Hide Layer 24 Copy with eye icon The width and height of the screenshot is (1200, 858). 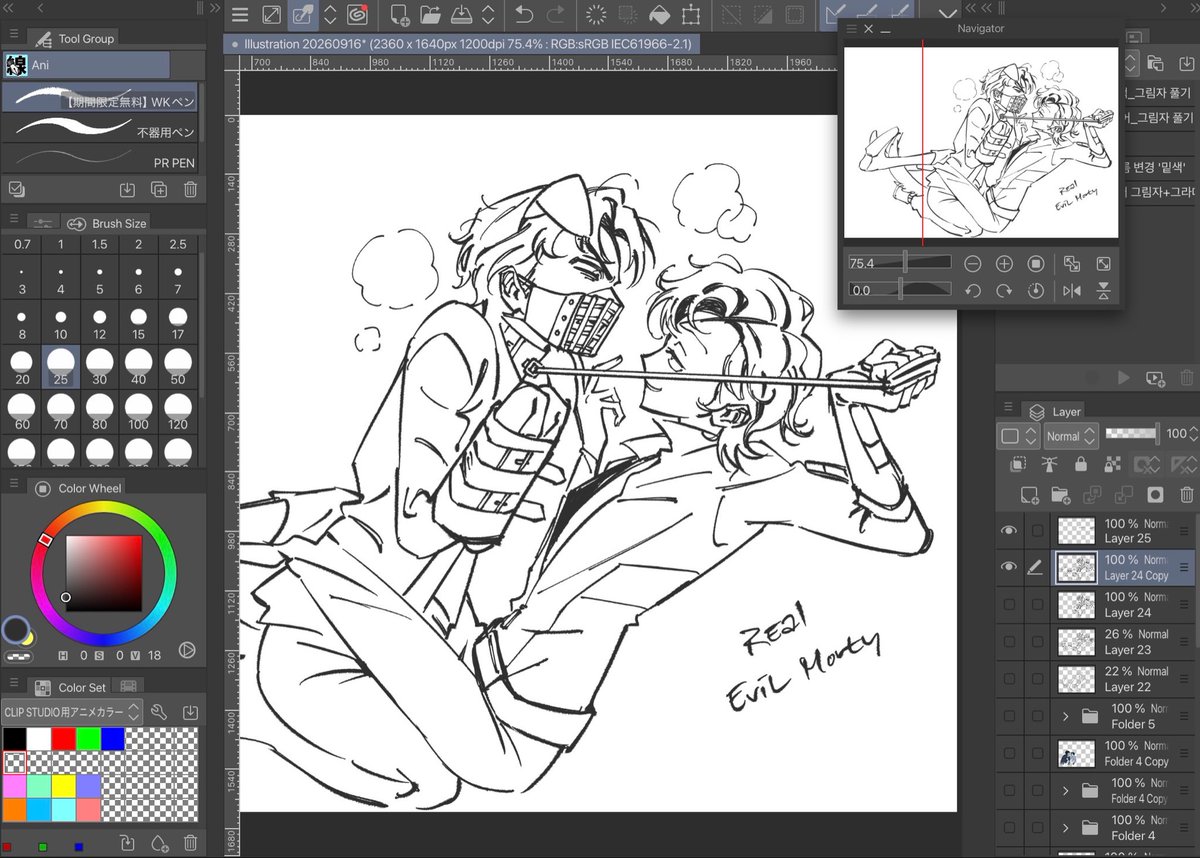(1008, 567)
